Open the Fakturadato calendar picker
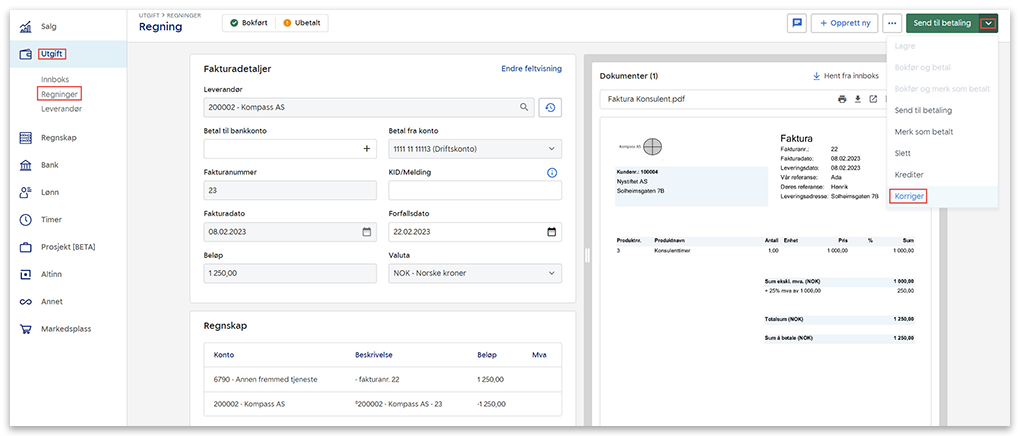The image size is (1020, 436). [367, 232]
